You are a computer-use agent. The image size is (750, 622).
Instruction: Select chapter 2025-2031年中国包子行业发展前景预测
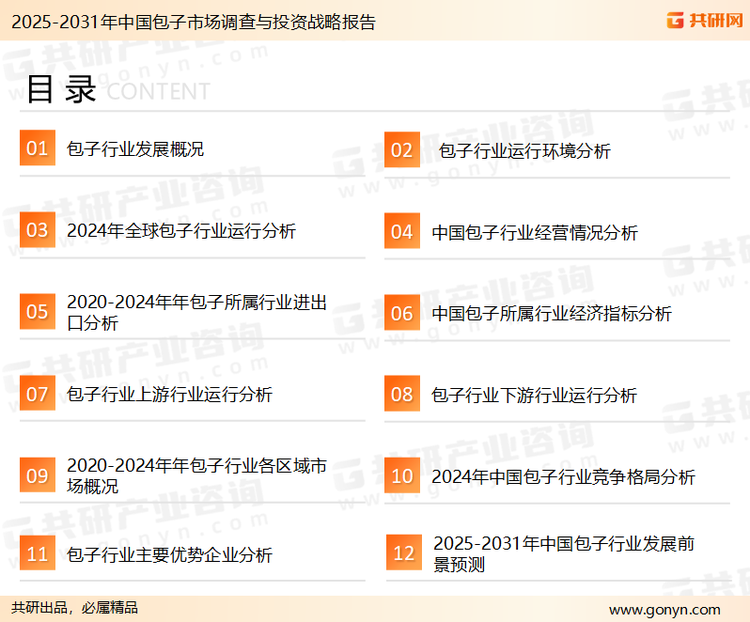564,554
